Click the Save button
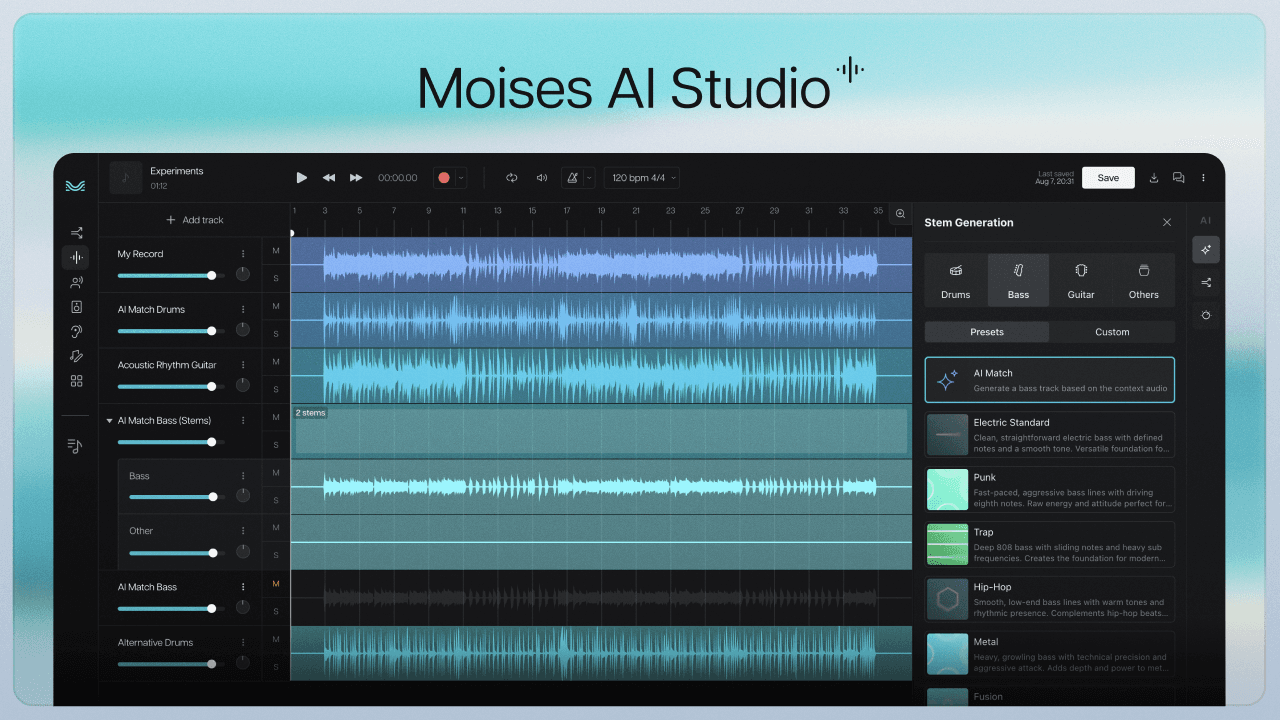The width and height of the screenshot is (1280, 720). [1108, 178]
